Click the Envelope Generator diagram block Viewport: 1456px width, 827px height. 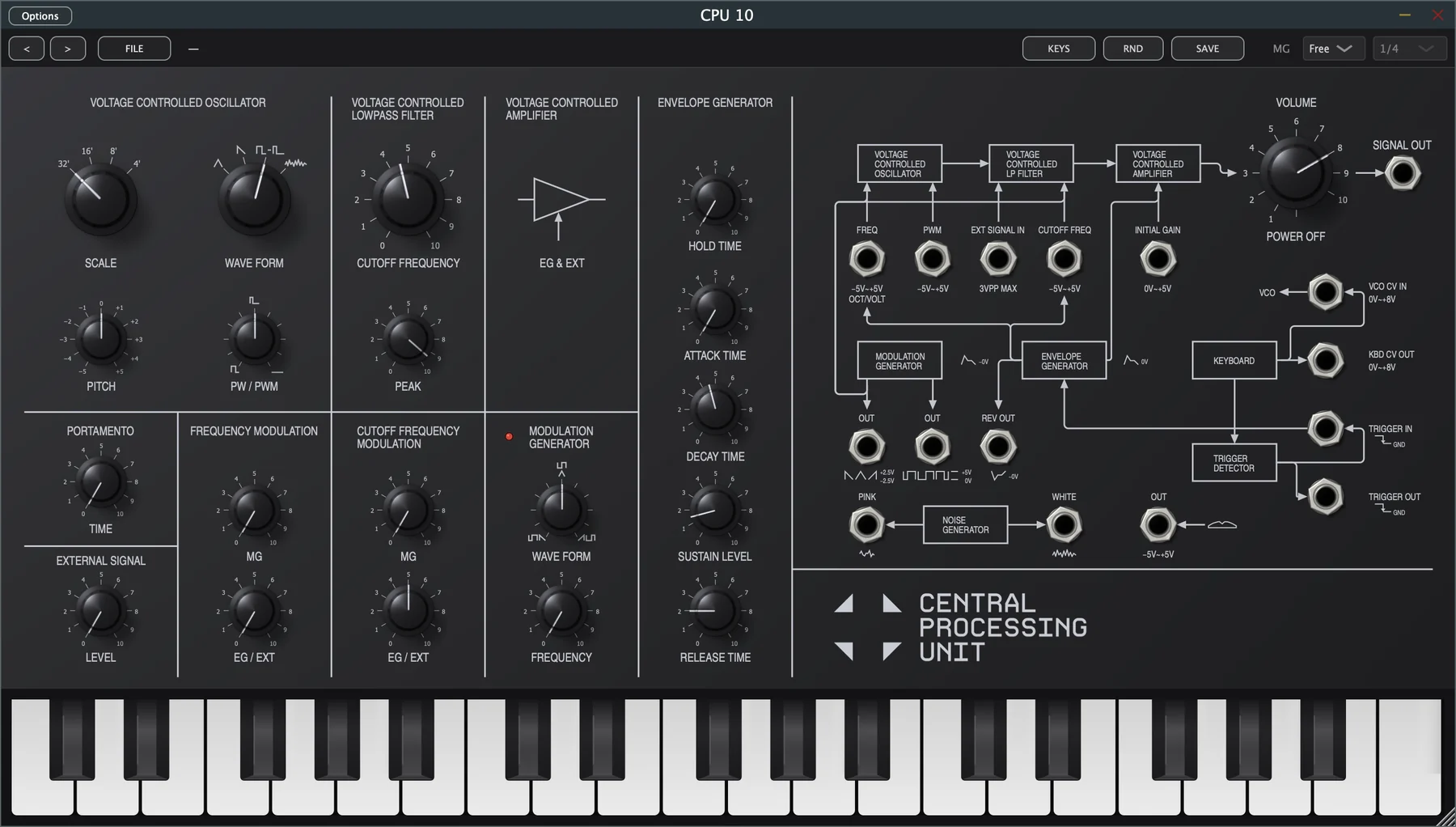(1064, 361)
